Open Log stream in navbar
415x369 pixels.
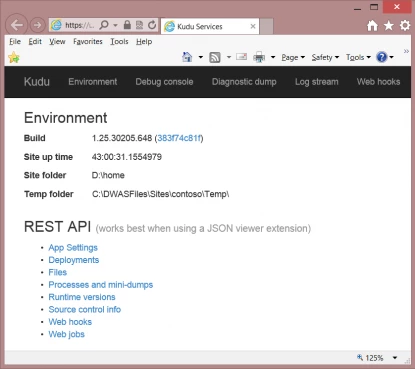click(x=317, y=82)
